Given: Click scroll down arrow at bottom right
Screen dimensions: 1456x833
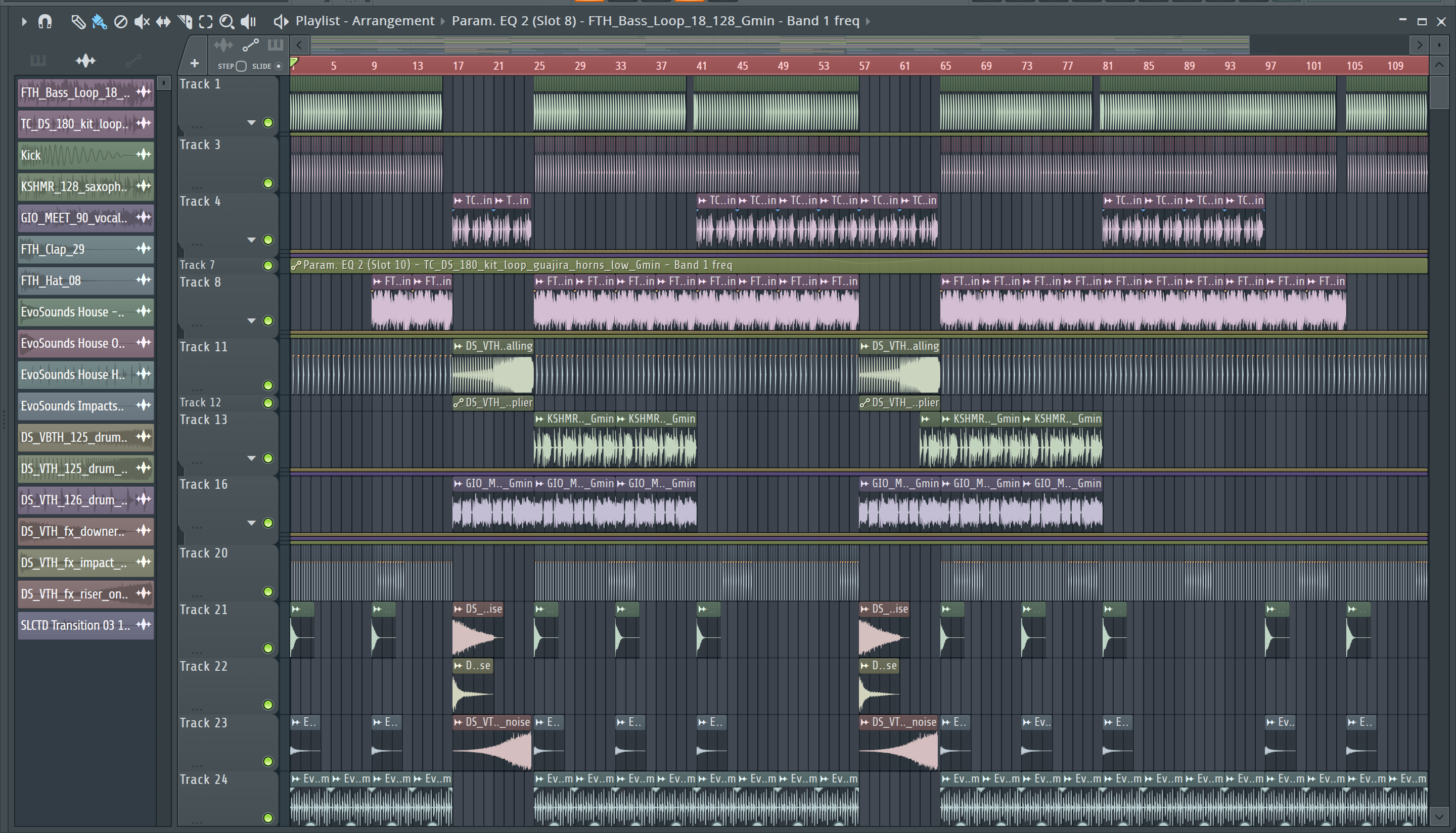Looking at the screenshot, I should [x=1439, y=816].
